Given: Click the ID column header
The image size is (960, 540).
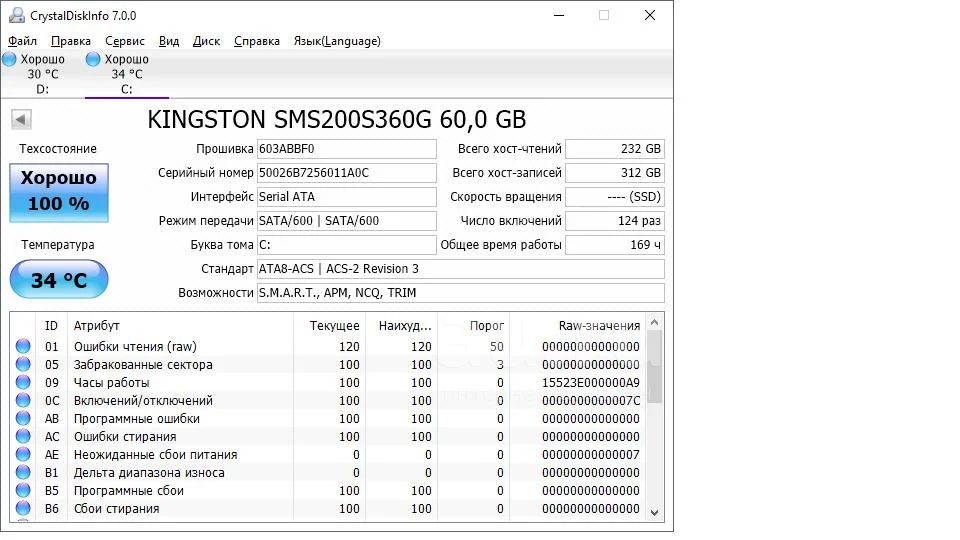Looking at the screenshot, I should 51,326.
